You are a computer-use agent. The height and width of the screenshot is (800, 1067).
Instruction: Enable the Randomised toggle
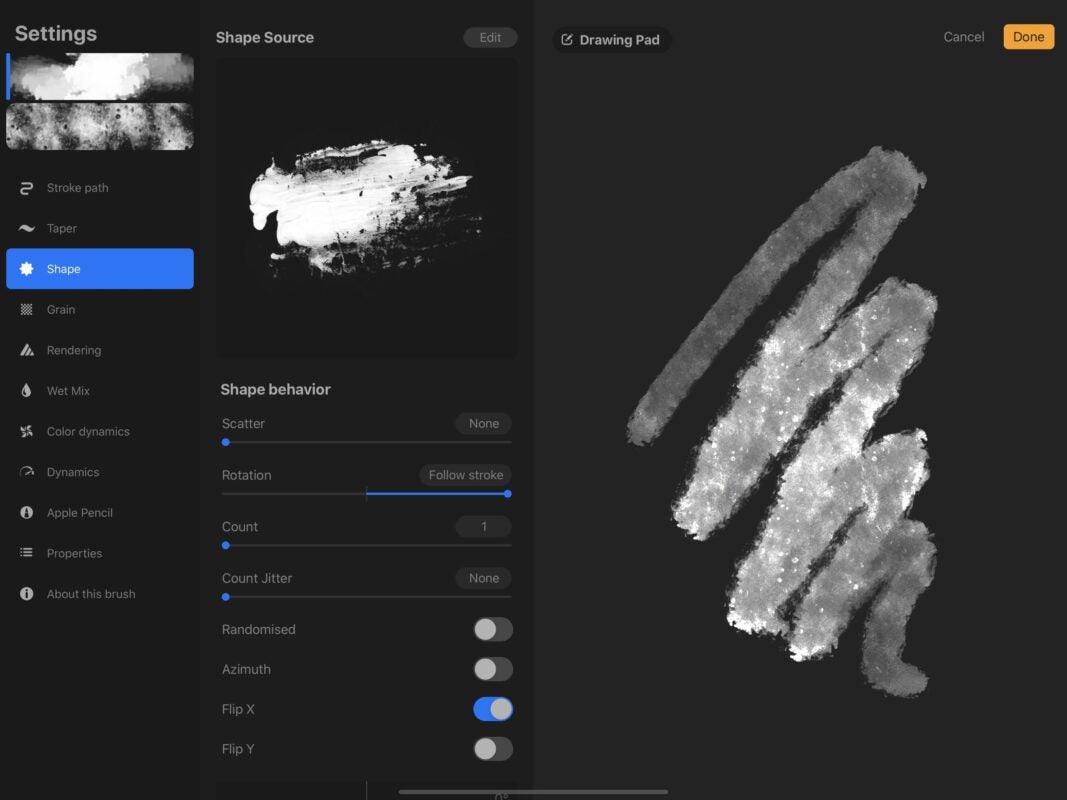coord(492,628)
